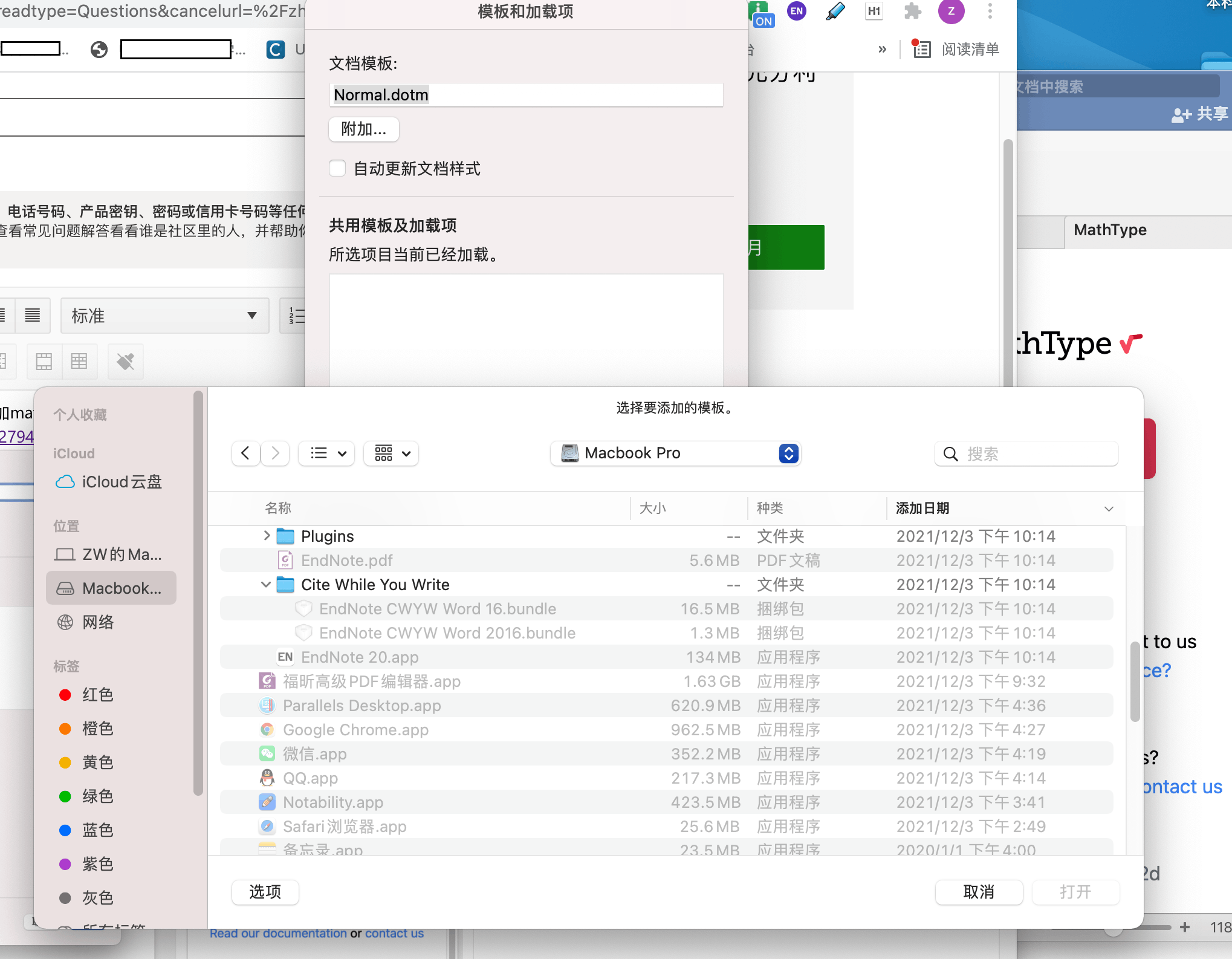The image size is (1232, 959).
Task: Click the WeChat app icon
Action: 267,754
